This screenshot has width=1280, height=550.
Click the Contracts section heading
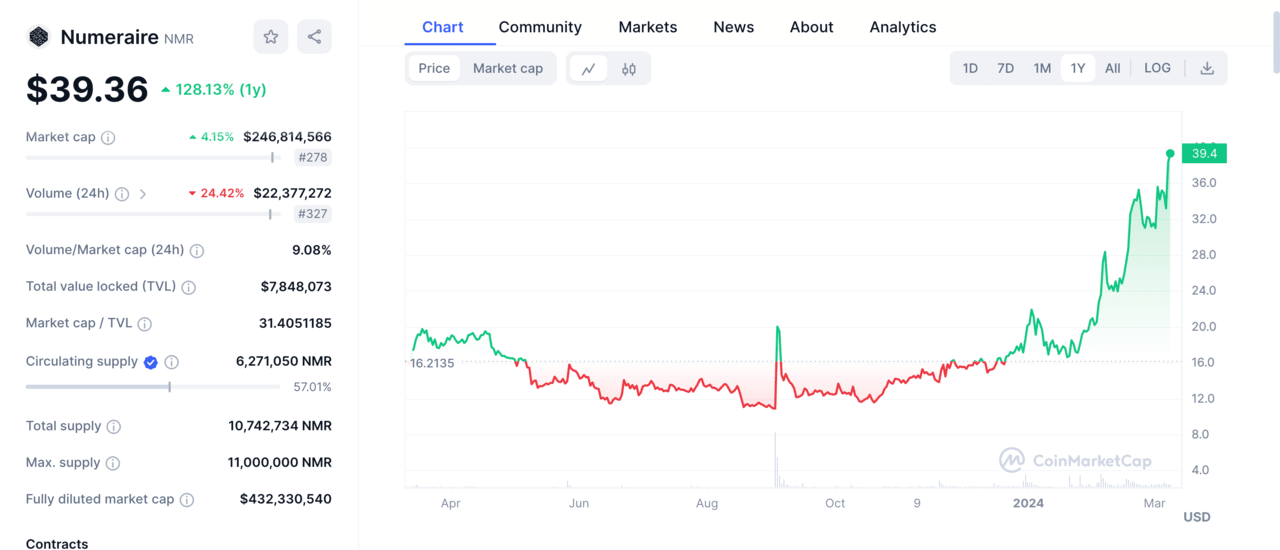pyautogui.click(x=57, y=544)
